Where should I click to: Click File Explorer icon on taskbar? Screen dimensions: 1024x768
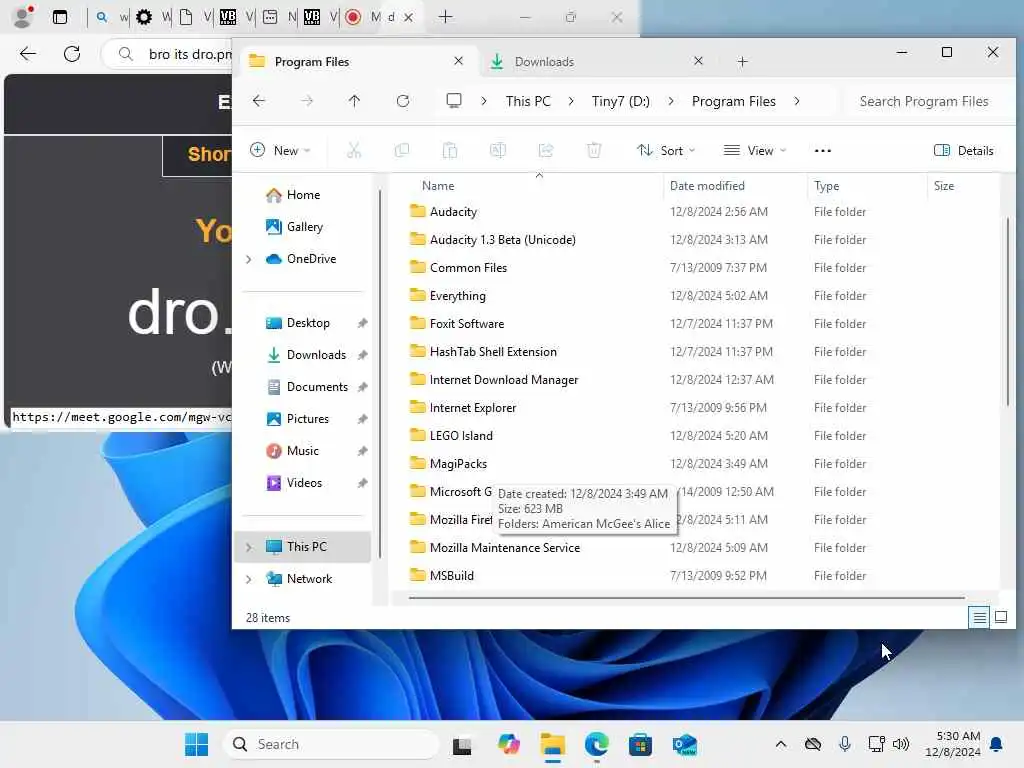tap(552, 744)
